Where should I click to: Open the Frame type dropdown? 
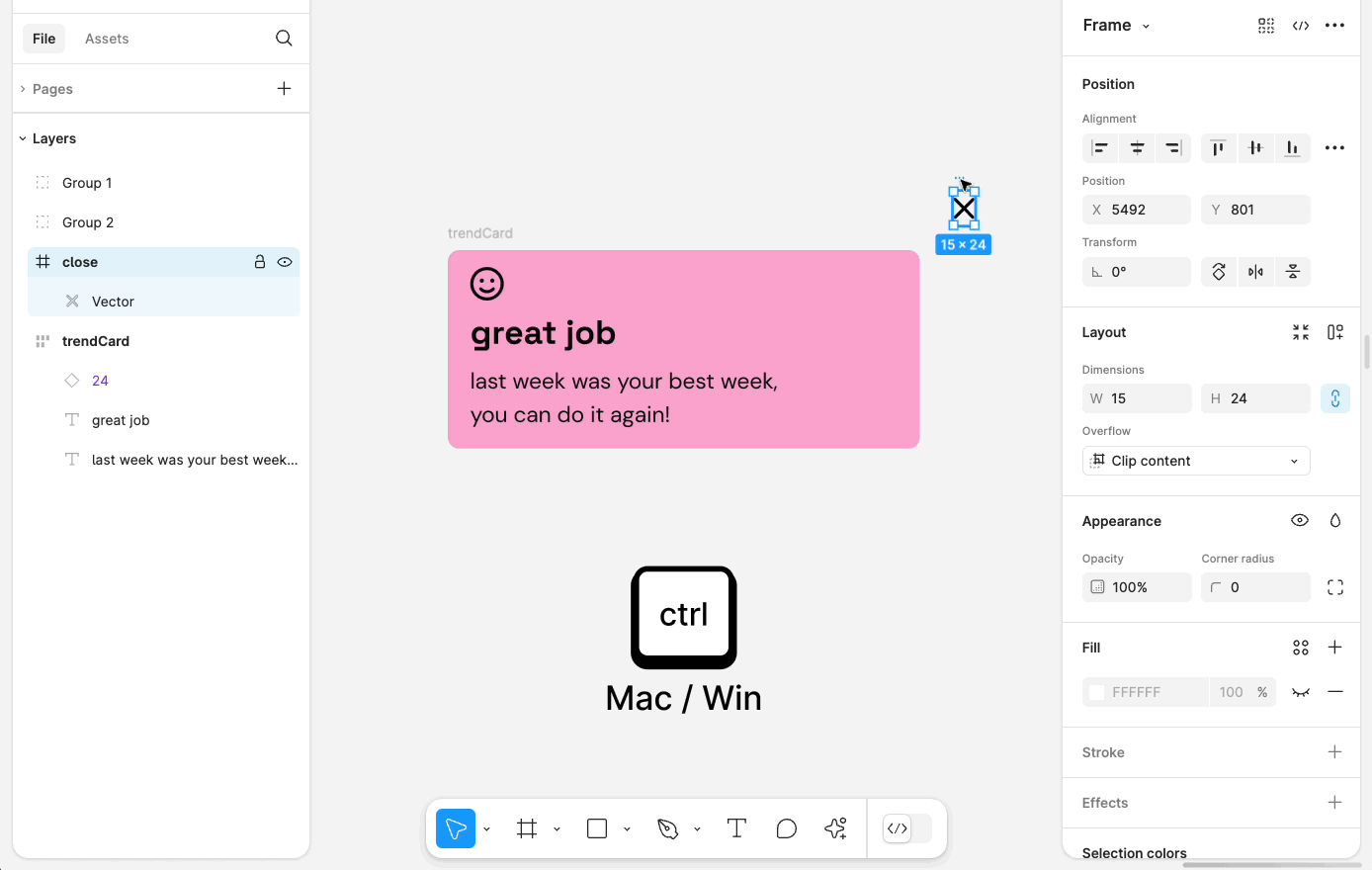pyautogui.click(x=1116, y=26)
